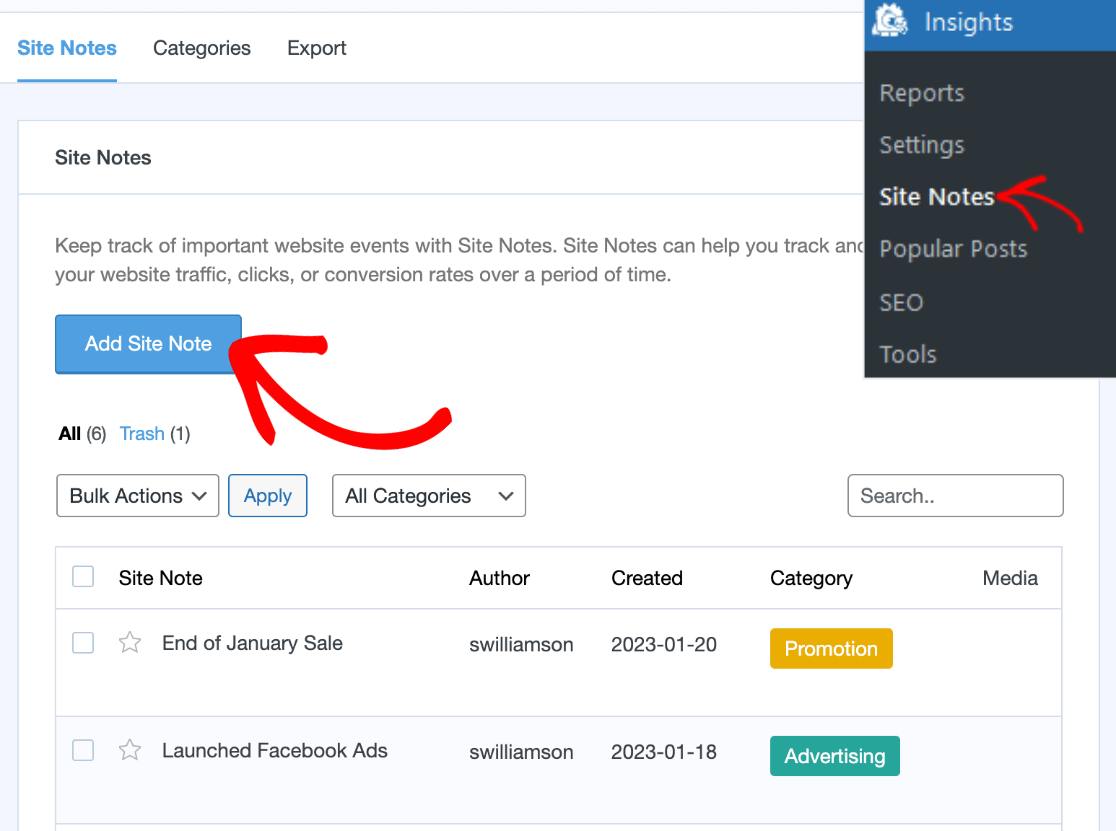
Task: View the Trash filter link
Action: coord(142,433)
